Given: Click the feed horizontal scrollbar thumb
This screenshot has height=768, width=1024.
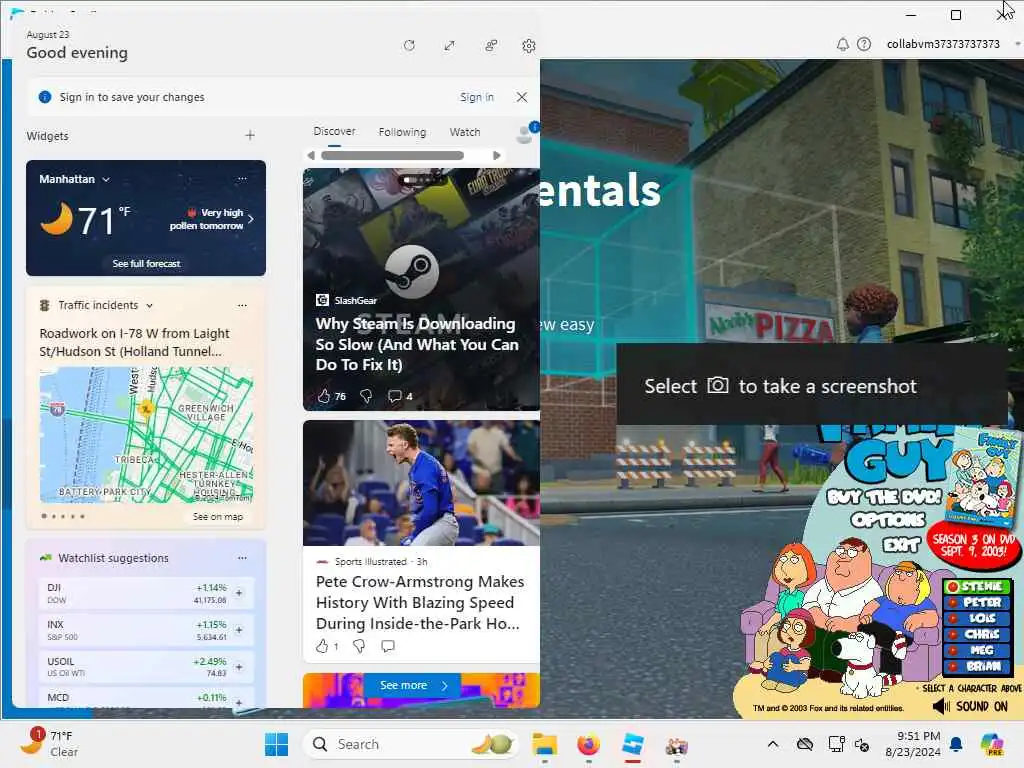Looking at the screenshot, I should [392, 155].
